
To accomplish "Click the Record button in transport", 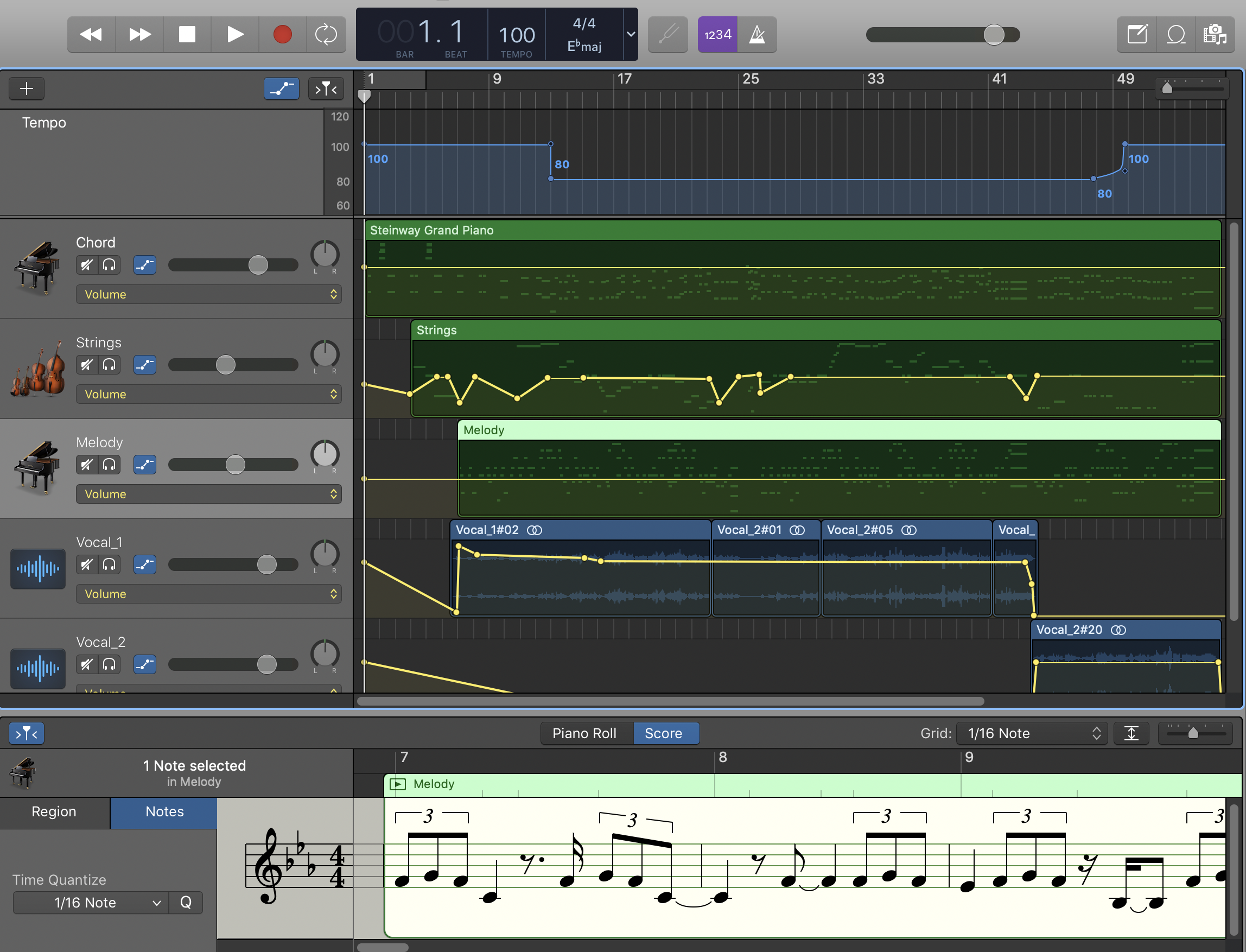I will tap(282, 35).
